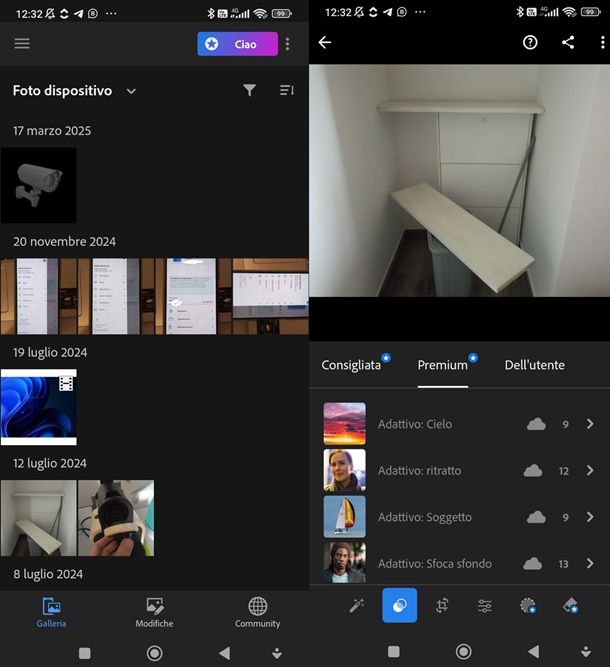
Task: Switch to the Modifiche tab
Action: tap(154, 613)
